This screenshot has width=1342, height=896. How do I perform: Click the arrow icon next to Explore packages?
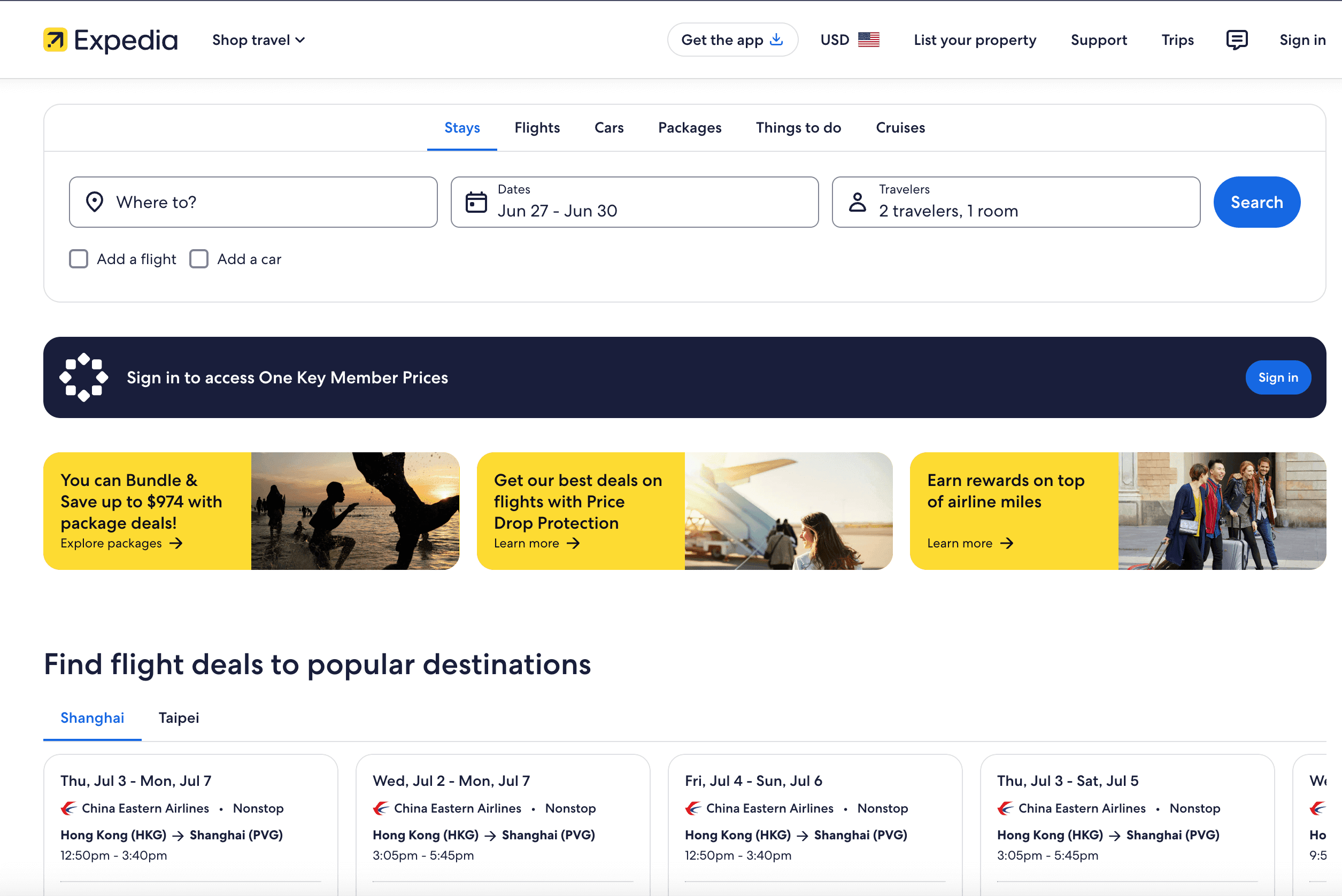pos(176,544)
